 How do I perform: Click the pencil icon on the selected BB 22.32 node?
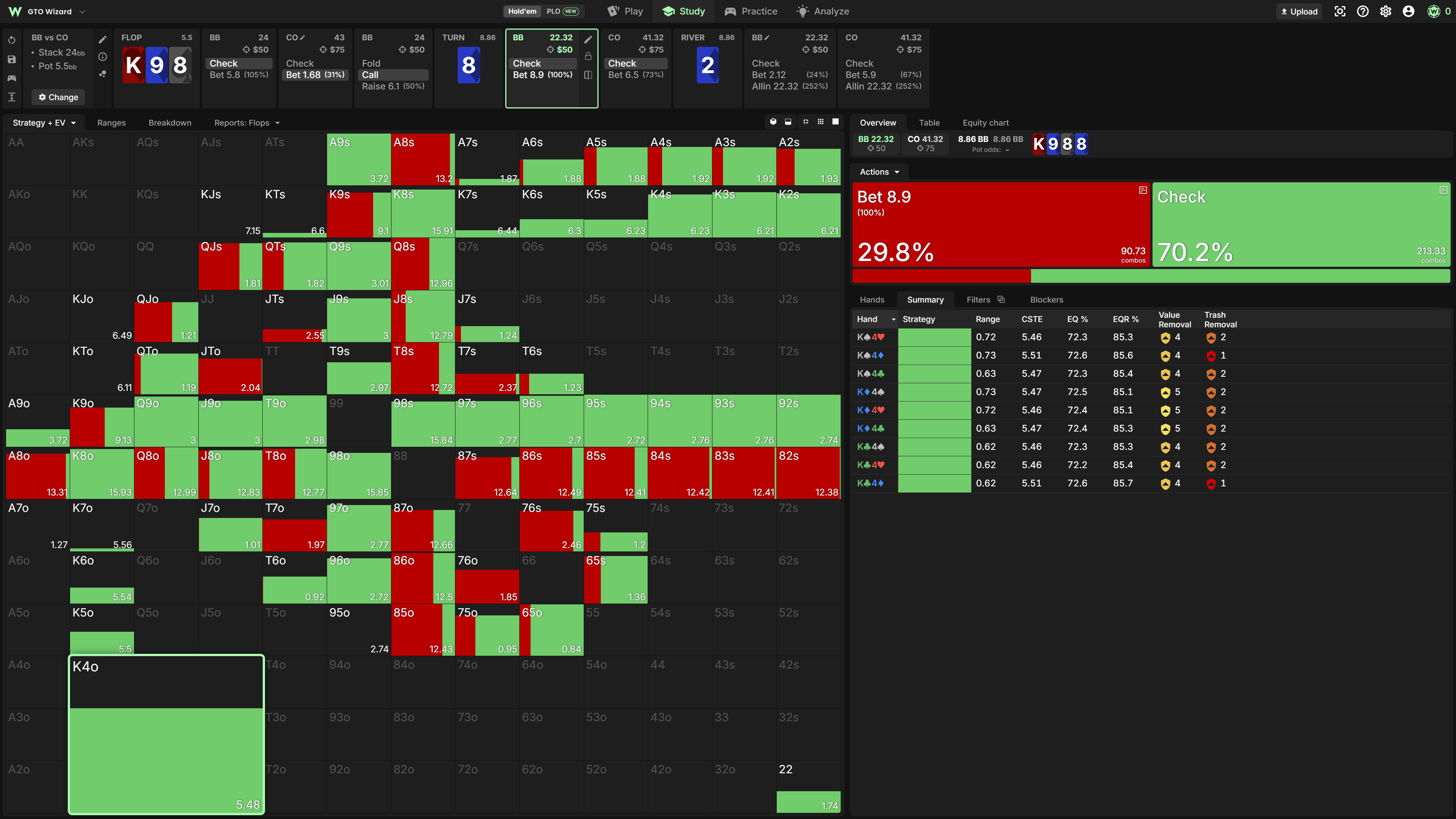pos(588,39)
